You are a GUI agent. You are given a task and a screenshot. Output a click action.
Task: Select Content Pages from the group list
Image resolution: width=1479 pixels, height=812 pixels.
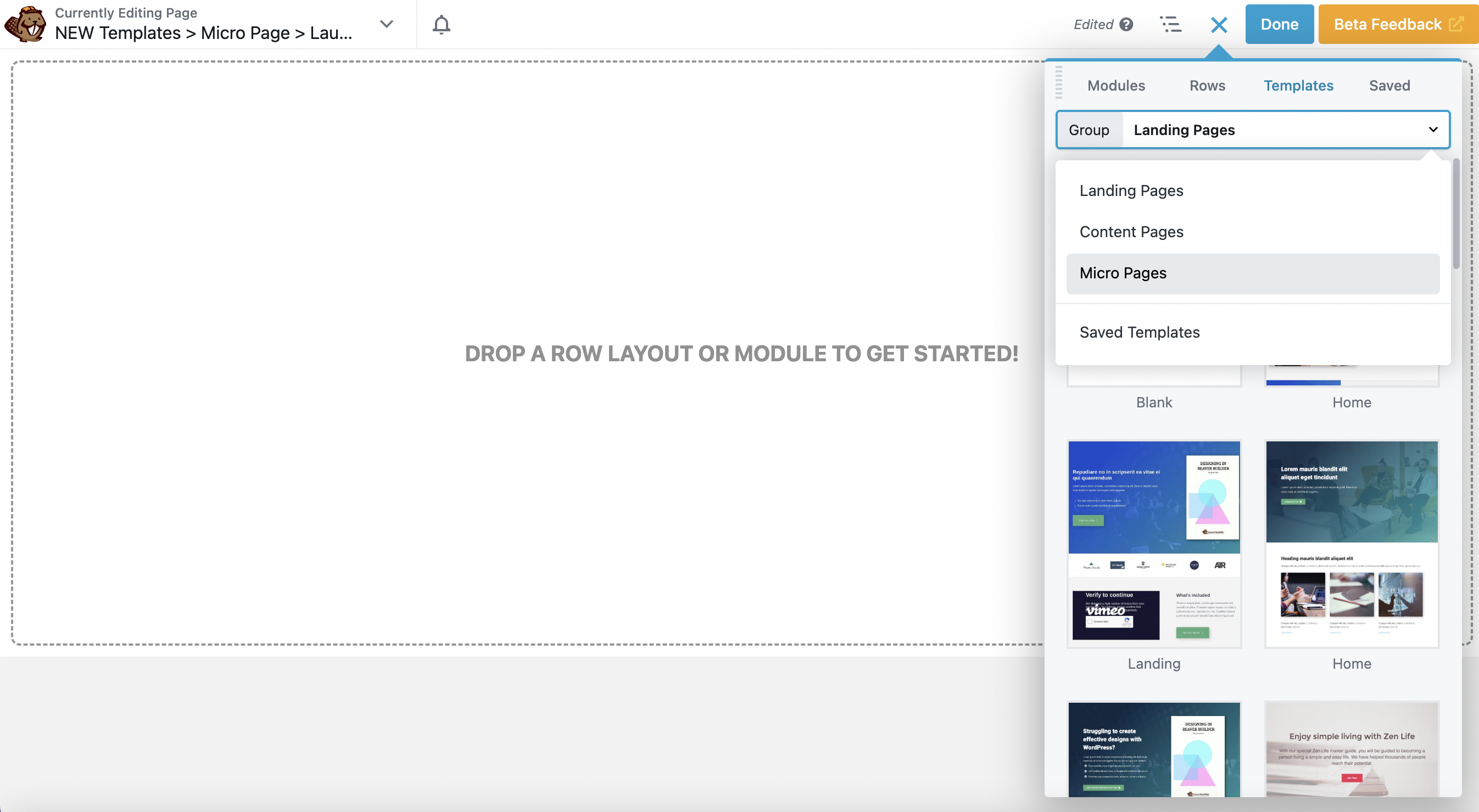tap(1131, 232)
